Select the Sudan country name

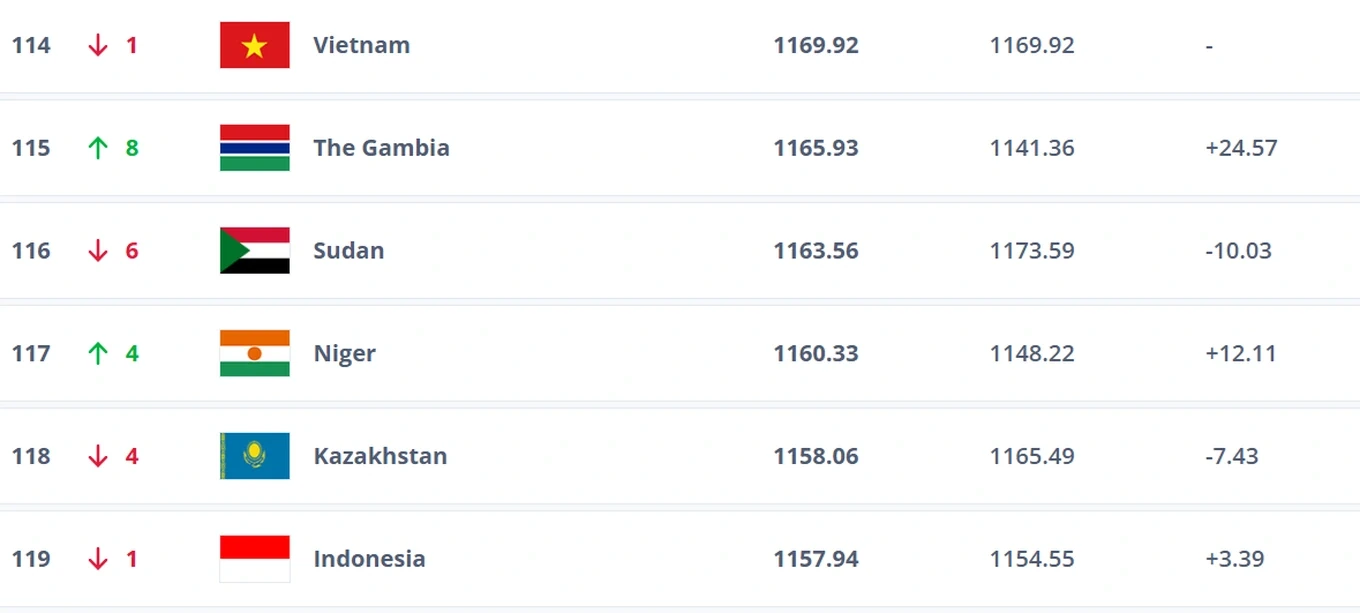348,250
